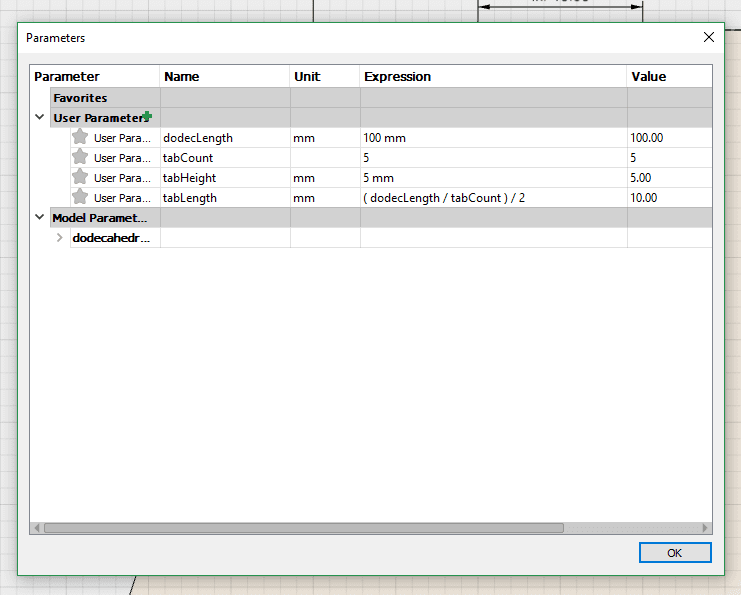Edit the '100 mm' expression cell
Image resolution: width=741 pixels, height=595 pixels.
point(493,138)
